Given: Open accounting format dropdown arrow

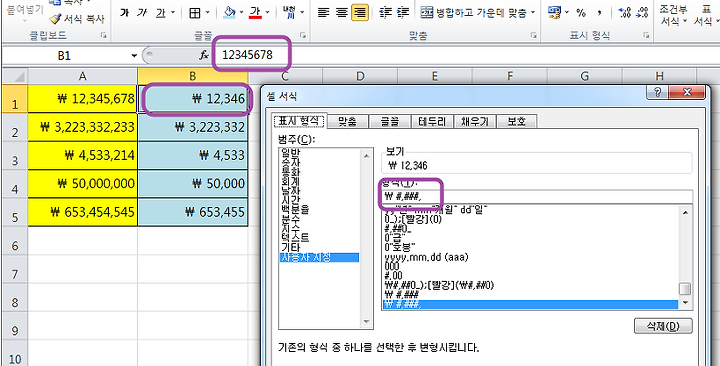Looking at the screenshot, I should coord(566,13).
